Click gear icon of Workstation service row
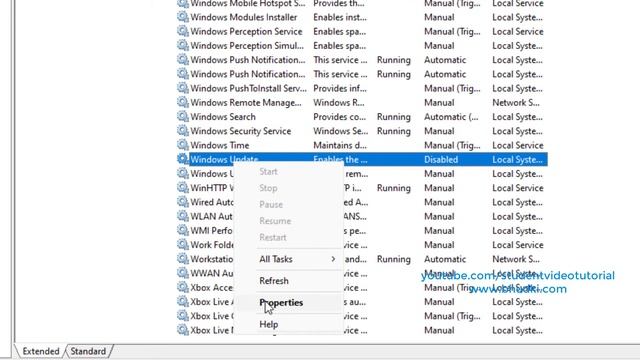Image resolution: width=640 pixels, height=360 pixels. click(182, 259)
